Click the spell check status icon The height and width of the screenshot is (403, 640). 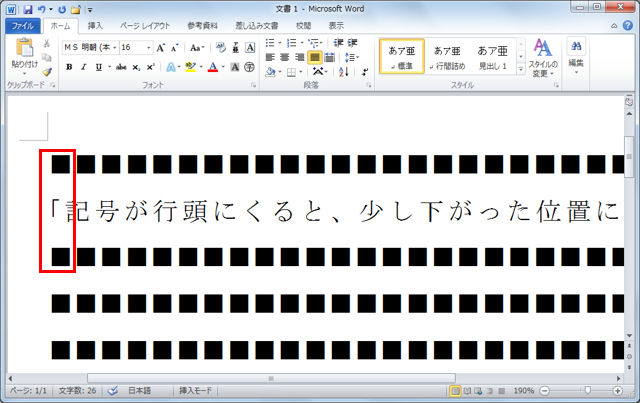pyautogui.click(x=113, y=391)
